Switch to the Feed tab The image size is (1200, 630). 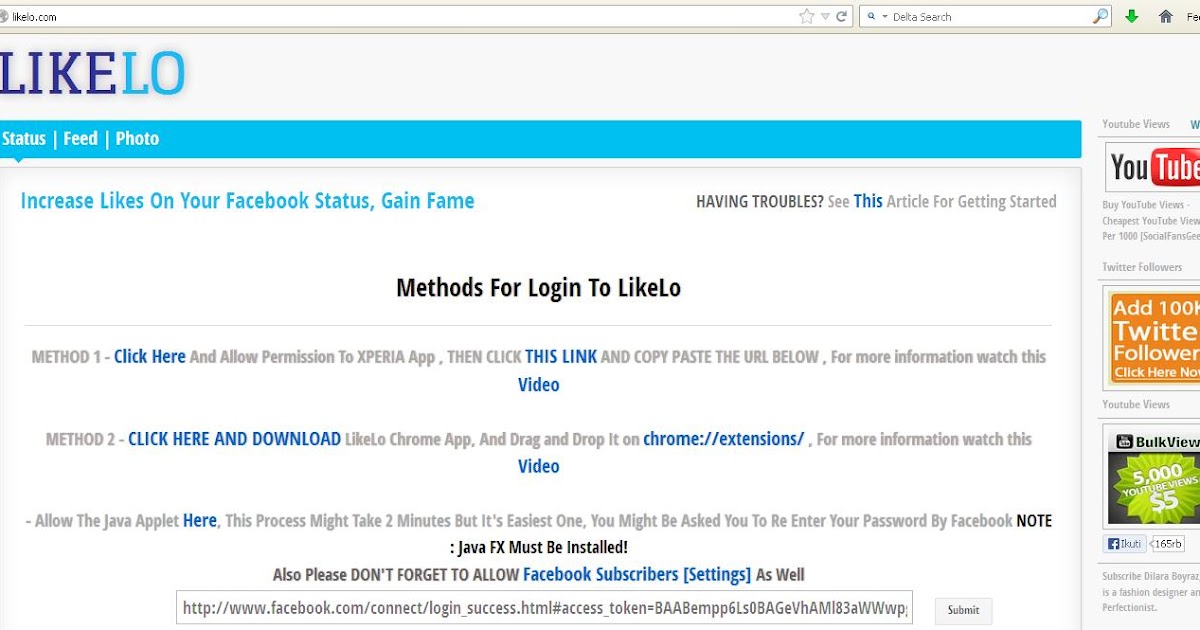click(81, 139)
